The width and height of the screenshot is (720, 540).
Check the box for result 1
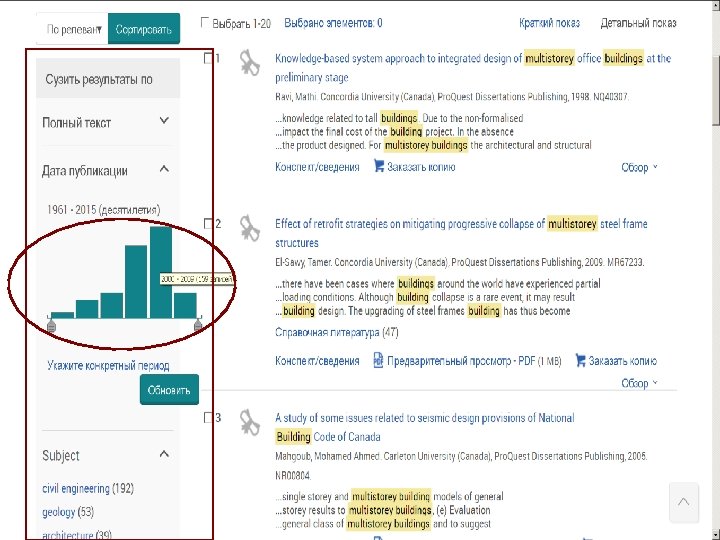(x=208, y=58)
